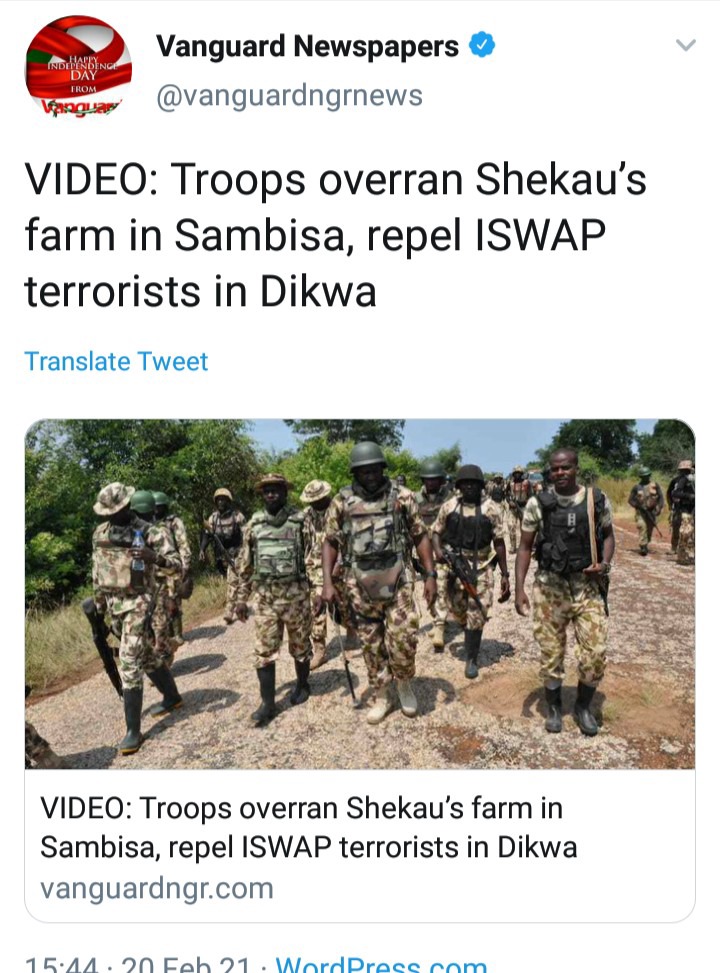The width and height of the screenshot is (720, 973).
Task: Tap 'ISWAP' in the main tweet text
Action: [540, 236]
